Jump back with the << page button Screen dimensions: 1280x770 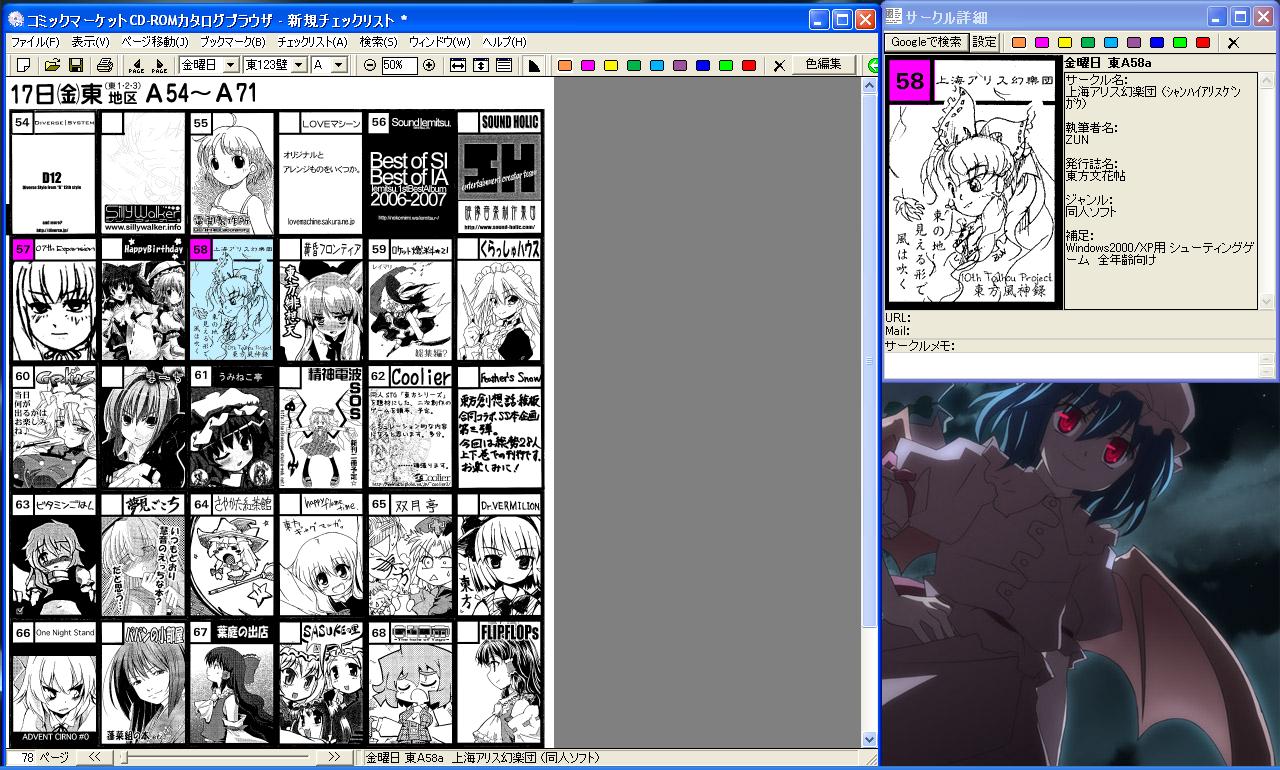(94, 758)
